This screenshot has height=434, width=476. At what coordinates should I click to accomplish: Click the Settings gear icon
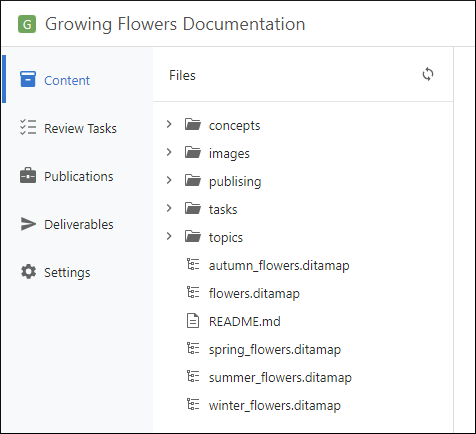(x=28, y=272)
